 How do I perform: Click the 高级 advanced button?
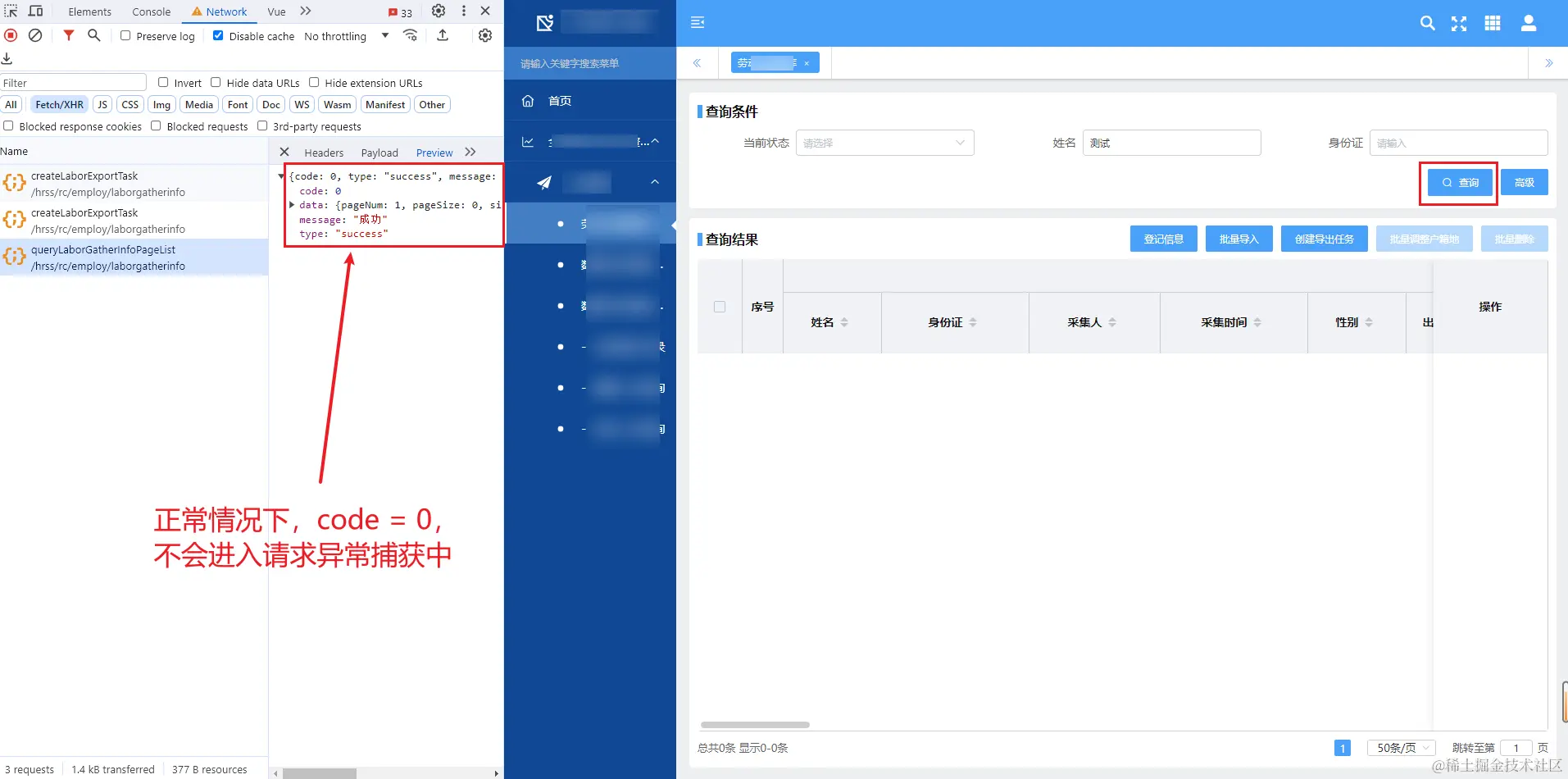pos(1525,182)
